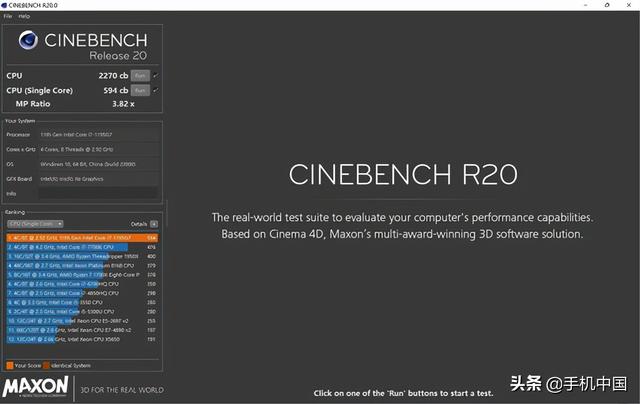Image resolution: width=640 pixels, height=404 pixels.
Task: Click the orange Your Score legend swatch
Action: (10, 365)
